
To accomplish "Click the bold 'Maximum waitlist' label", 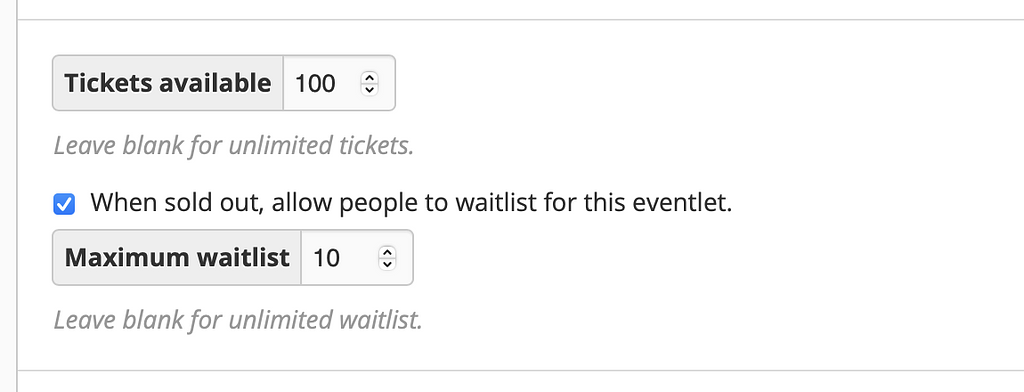I will point(177,257).
